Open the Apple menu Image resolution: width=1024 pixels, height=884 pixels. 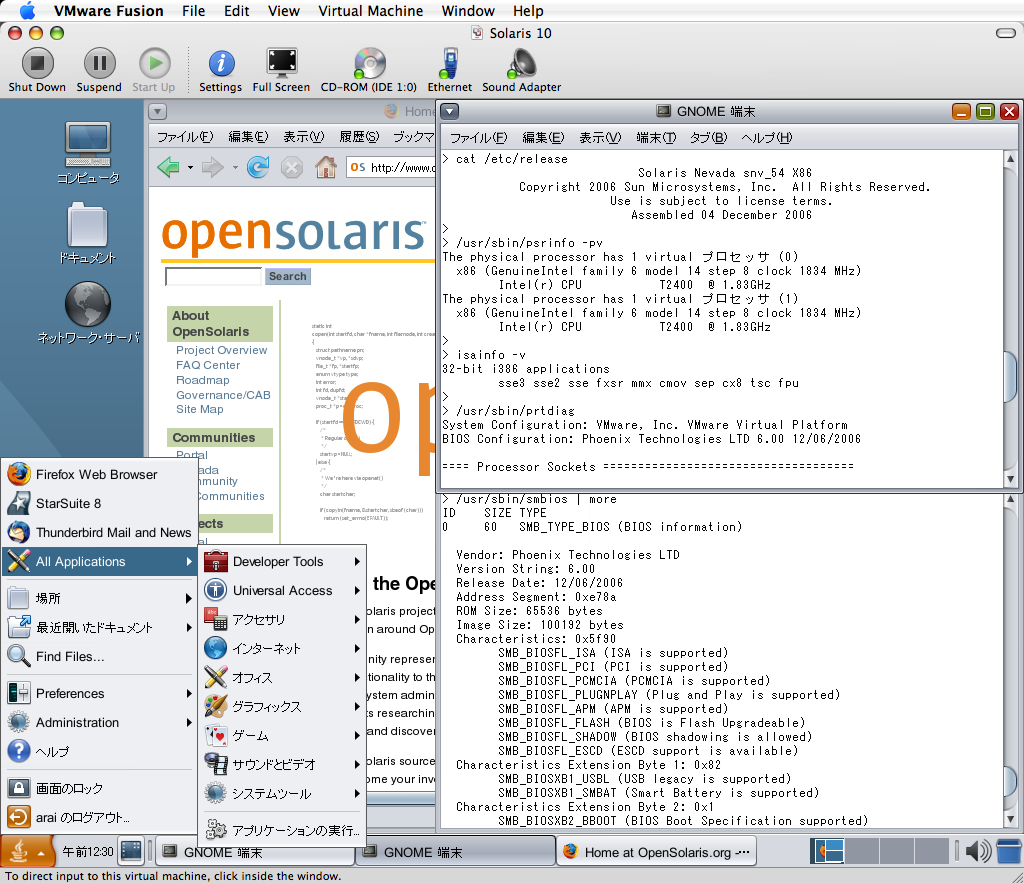coord(27,10)
